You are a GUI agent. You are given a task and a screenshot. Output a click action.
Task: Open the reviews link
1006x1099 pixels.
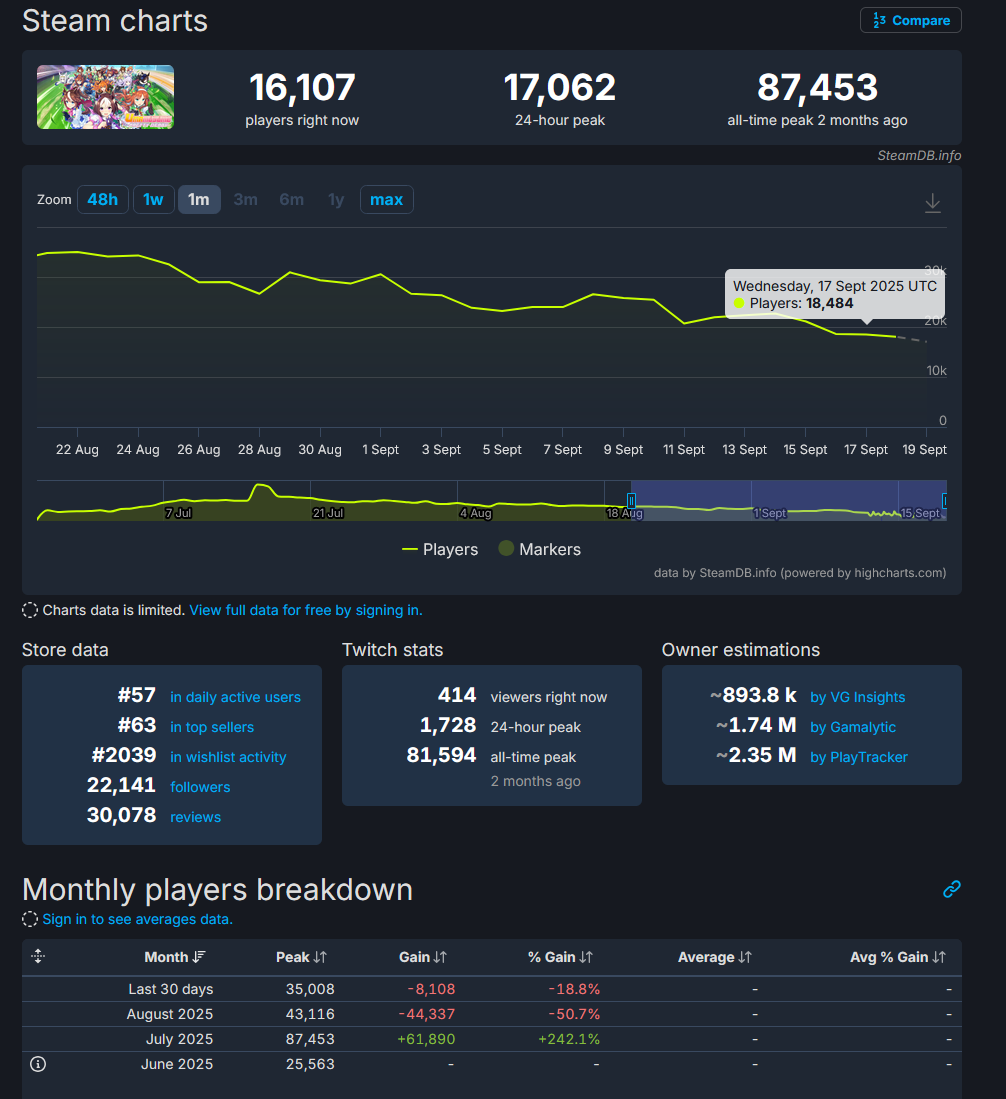click(195, 817)
